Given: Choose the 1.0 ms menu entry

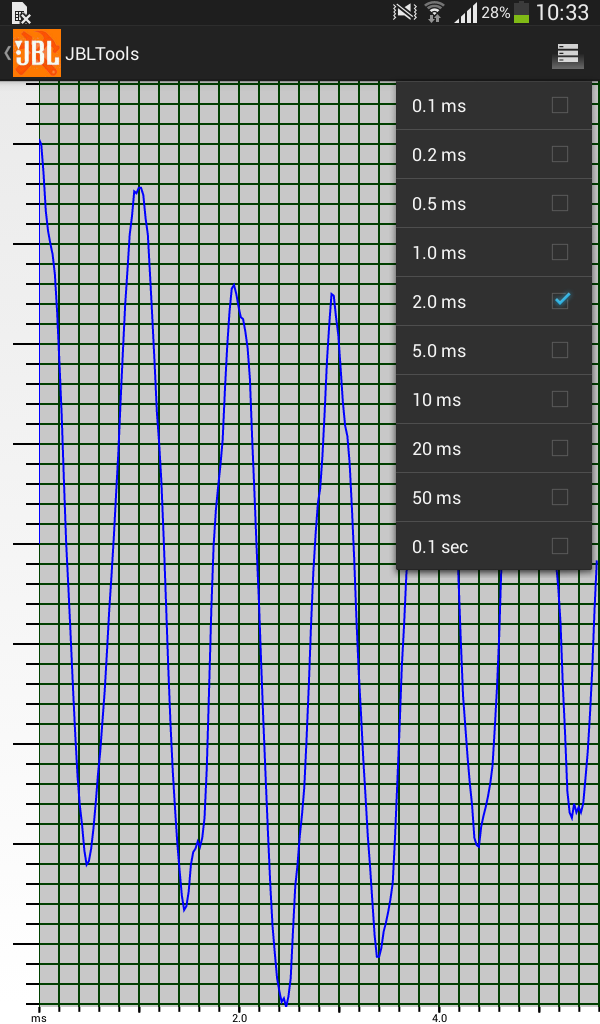Looking at the screenshot, I should click(x=494, y=252).
